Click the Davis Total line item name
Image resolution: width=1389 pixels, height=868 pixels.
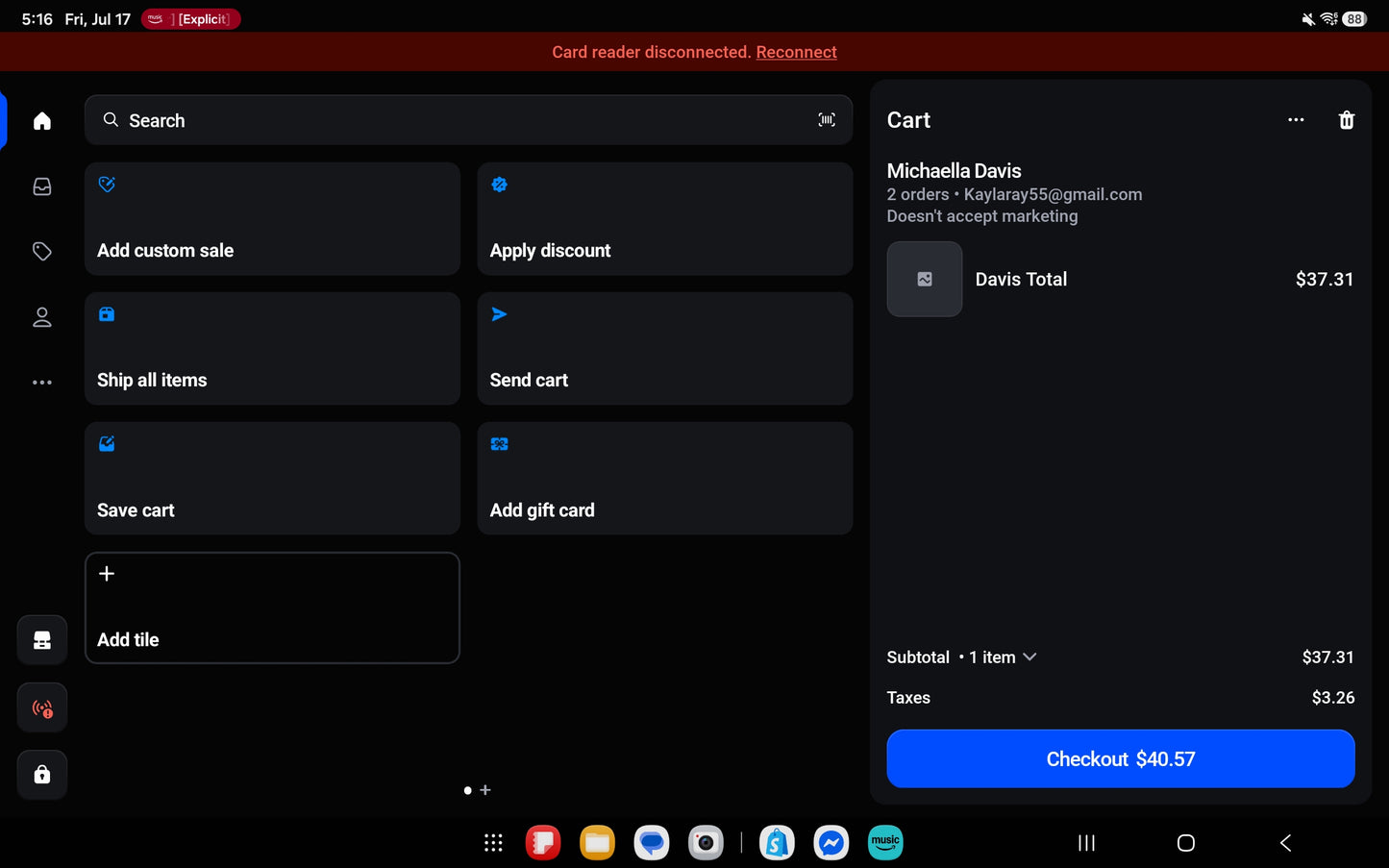1021,280
